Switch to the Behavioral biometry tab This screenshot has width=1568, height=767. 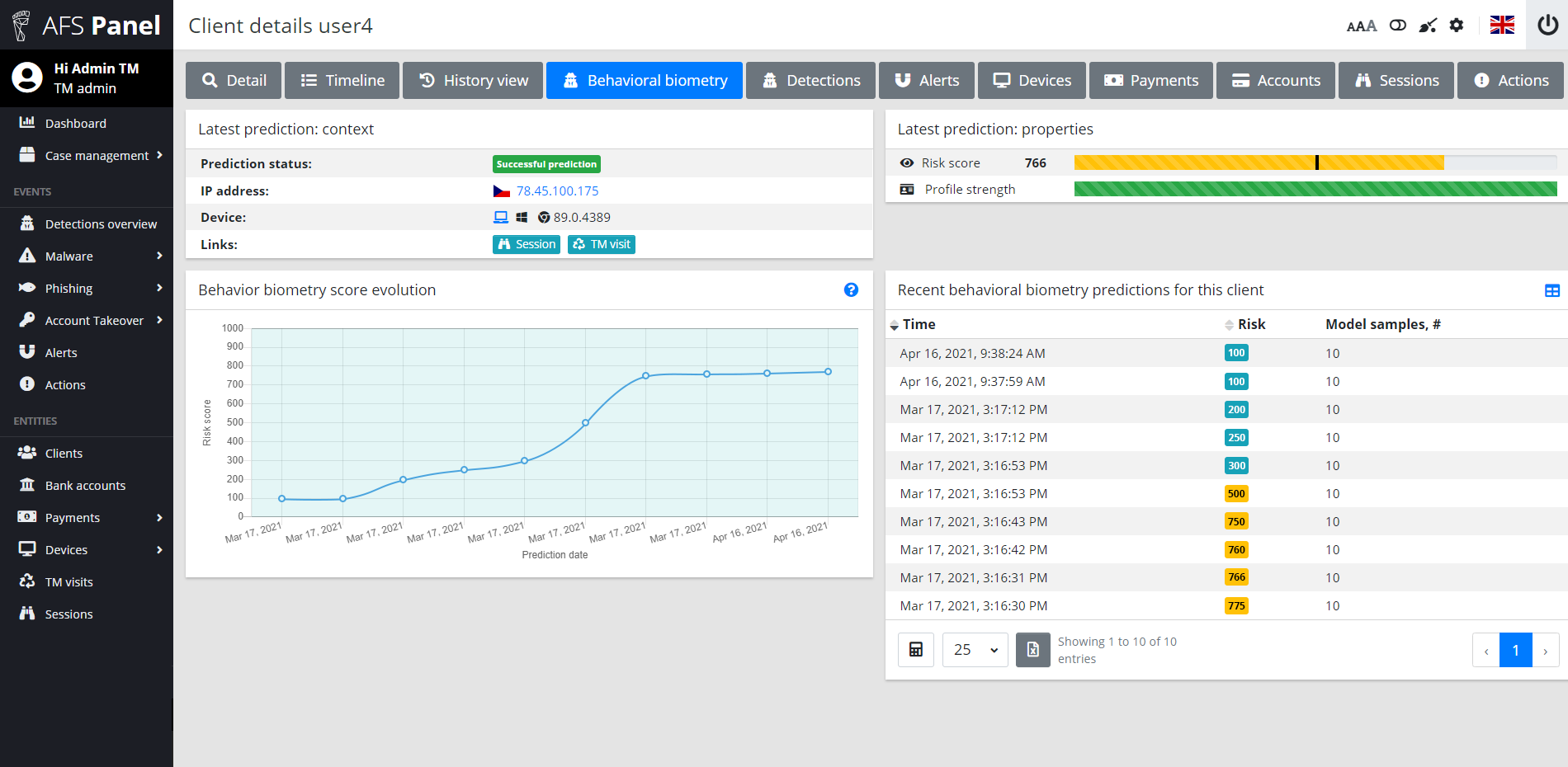coord(645,80)
